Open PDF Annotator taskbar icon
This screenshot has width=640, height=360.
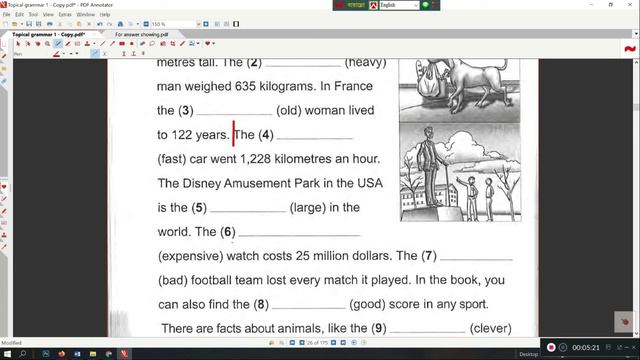[124, 354]
